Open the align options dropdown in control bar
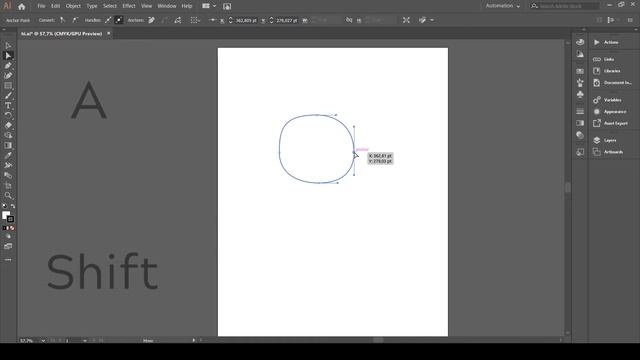Viewport: 640px width, 360px height. [x=195, y=20]
